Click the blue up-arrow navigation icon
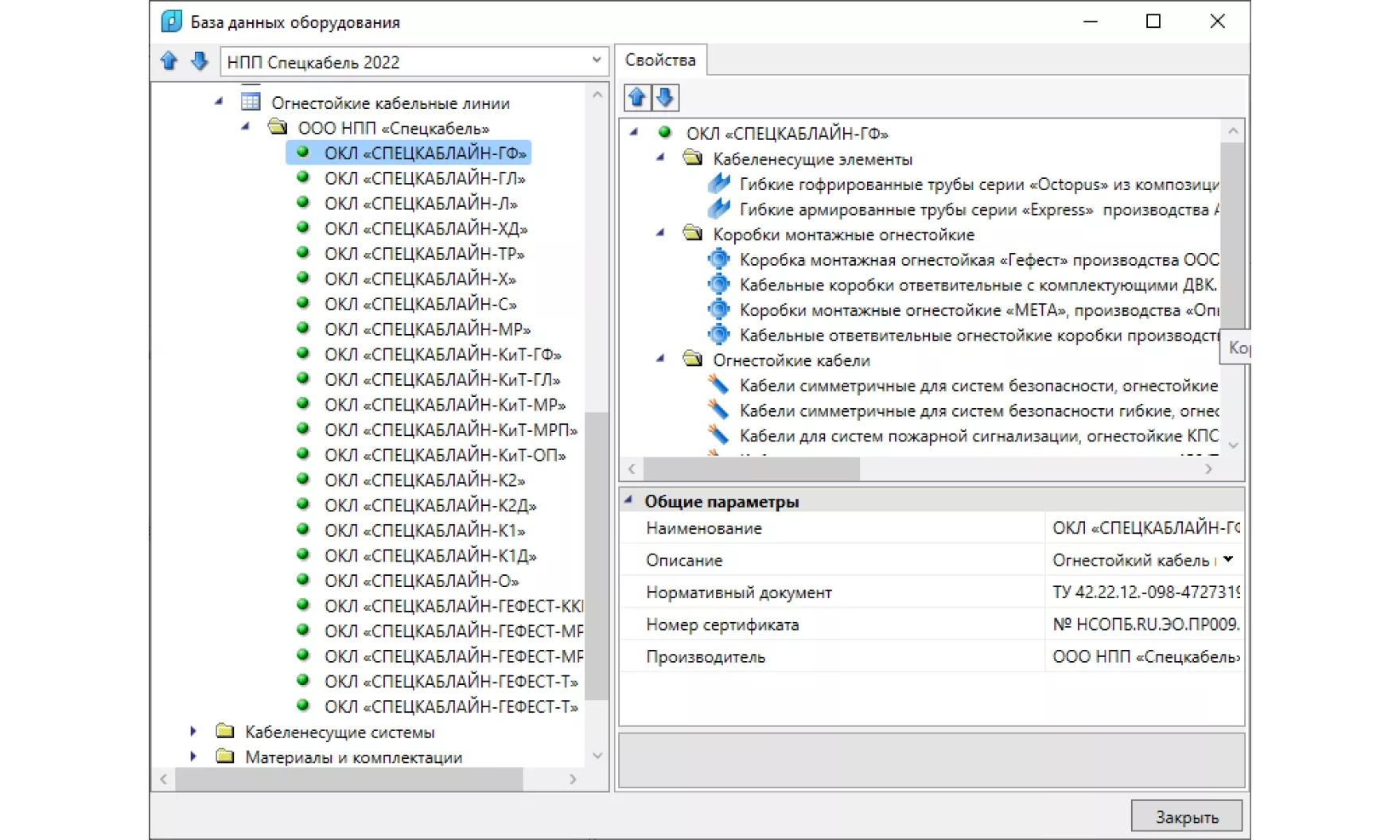Screen dimensions: 1400x840 (169, 61)
